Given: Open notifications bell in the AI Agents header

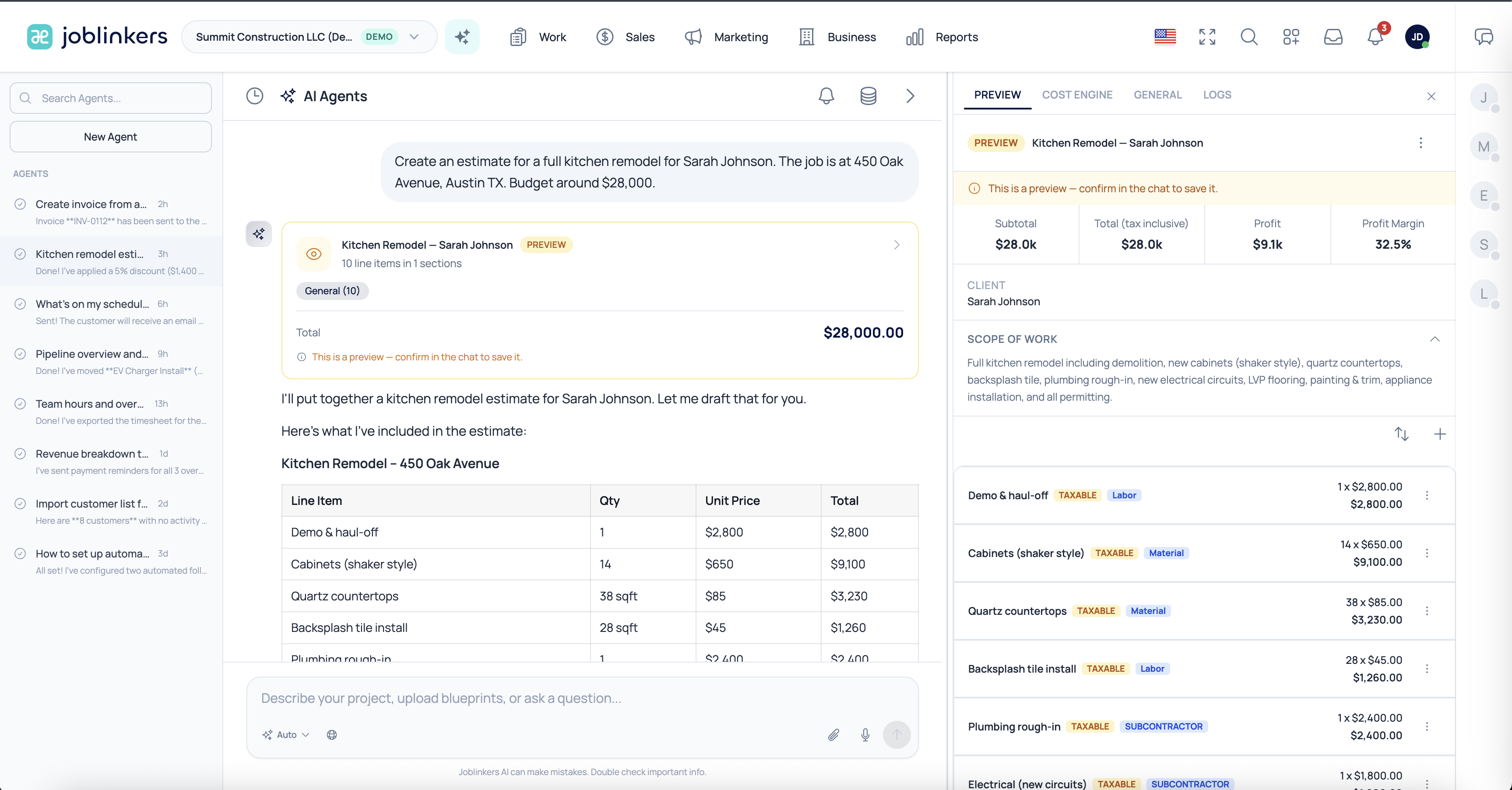Looking at the screenshot, I should click(x=826, y=96).
